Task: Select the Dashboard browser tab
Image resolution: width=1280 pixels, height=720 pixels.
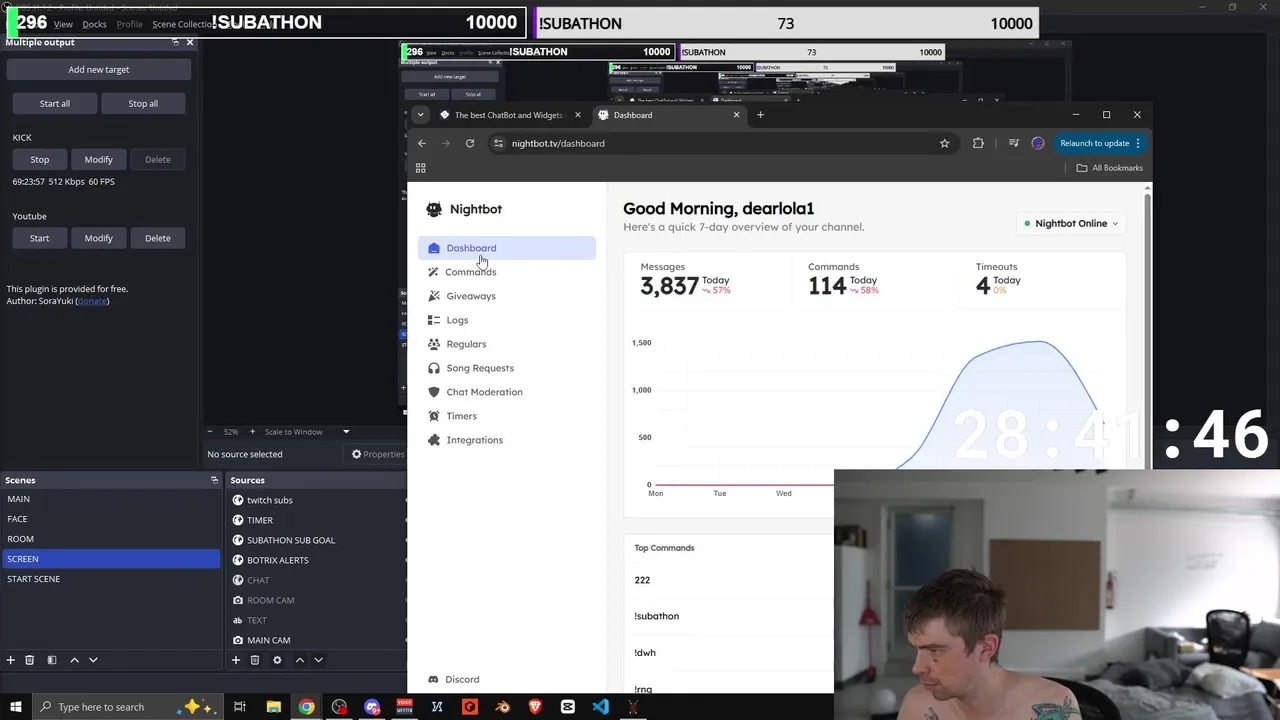Action: click(x=668, y=115)
